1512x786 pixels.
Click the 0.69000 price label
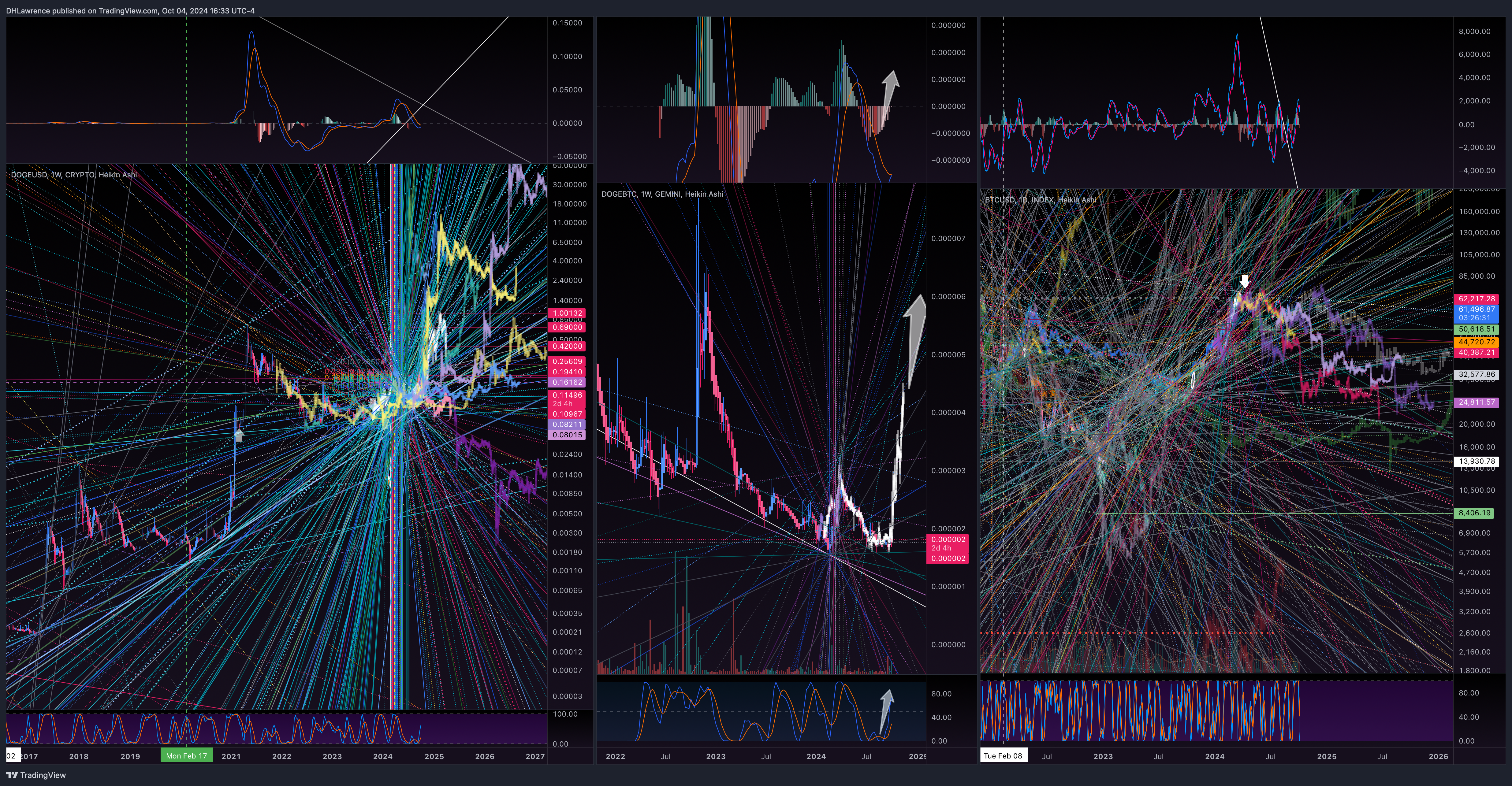point(566,327)
